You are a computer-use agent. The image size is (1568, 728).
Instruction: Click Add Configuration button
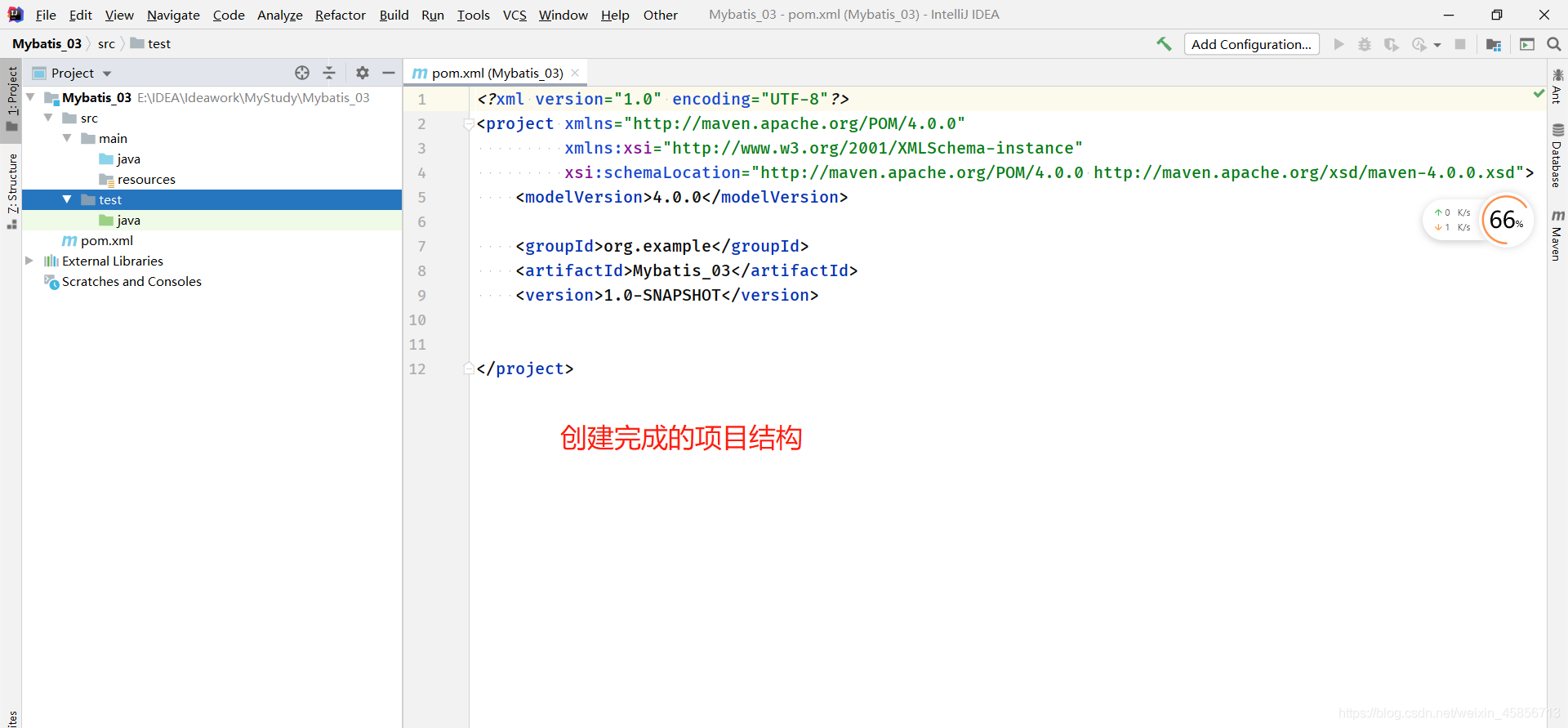1251,44
